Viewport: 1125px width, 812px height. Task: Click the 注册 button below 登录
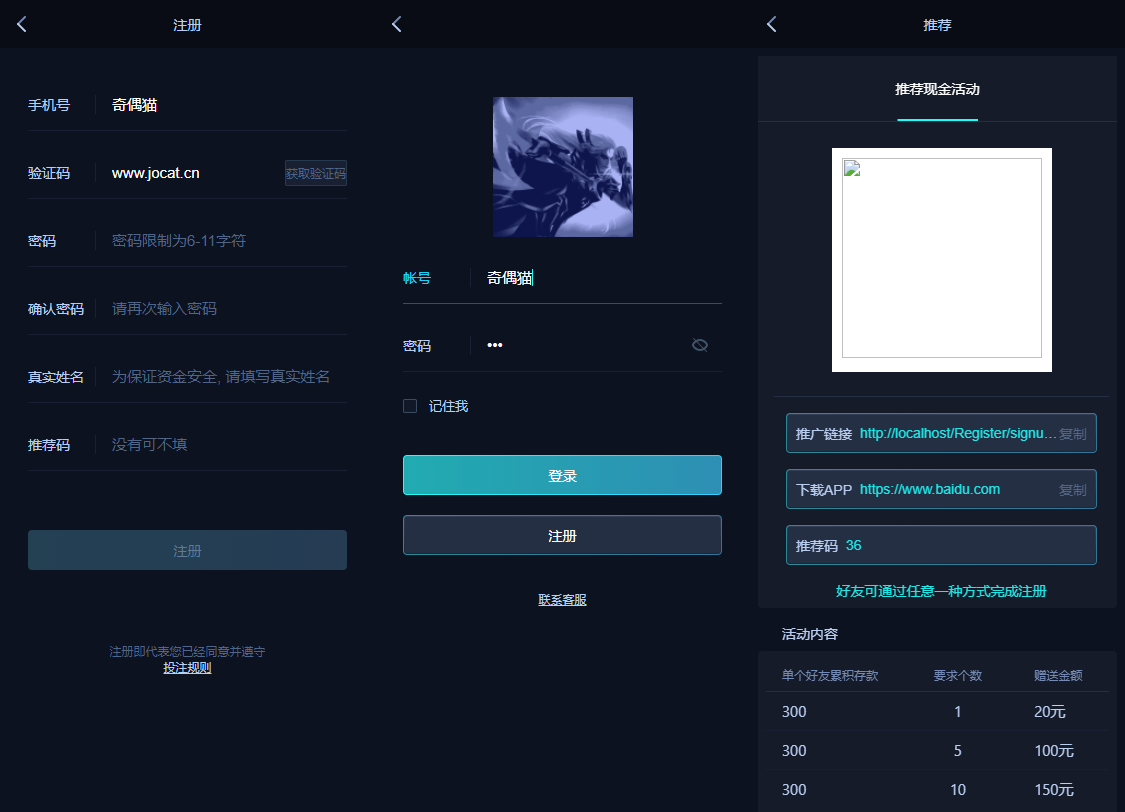[562, 535]
